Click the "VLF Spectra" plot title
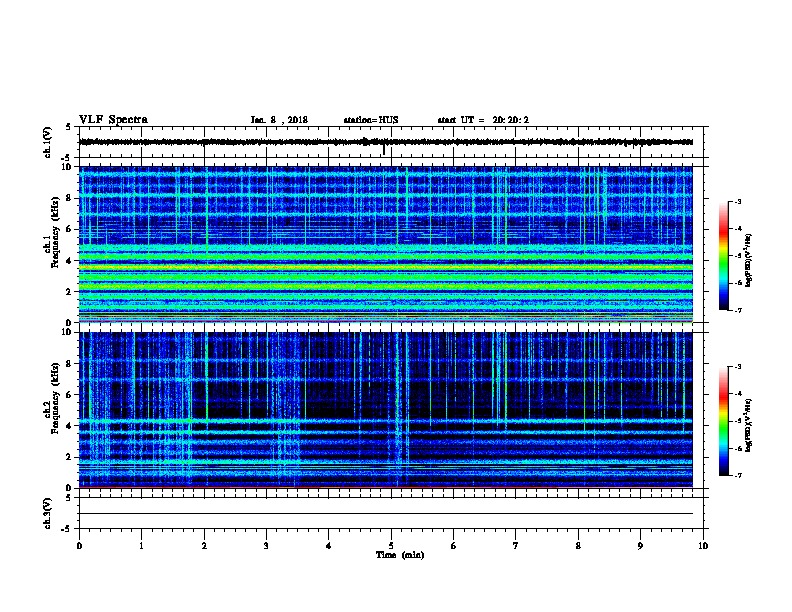This screenshot has width=792, height=612. 113,120
